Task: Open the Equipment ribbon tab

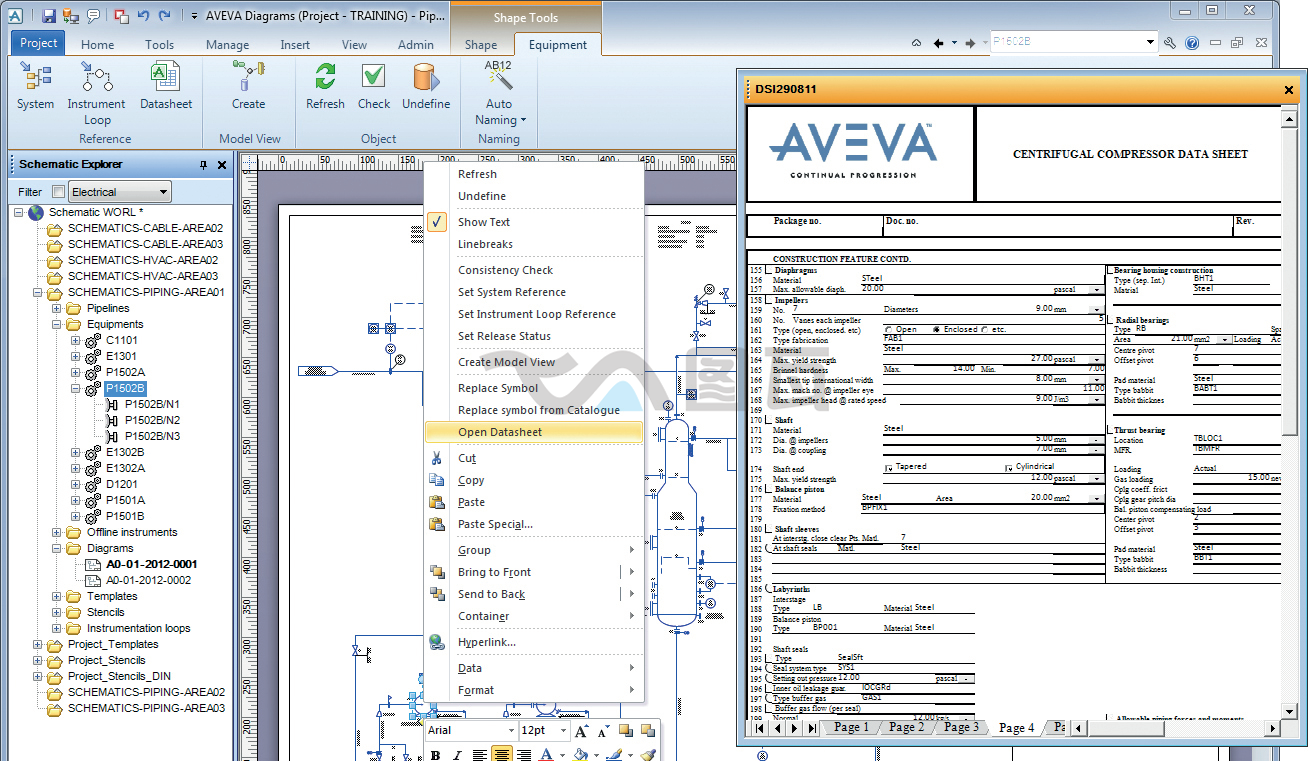Action: click(x=557, y=45)
